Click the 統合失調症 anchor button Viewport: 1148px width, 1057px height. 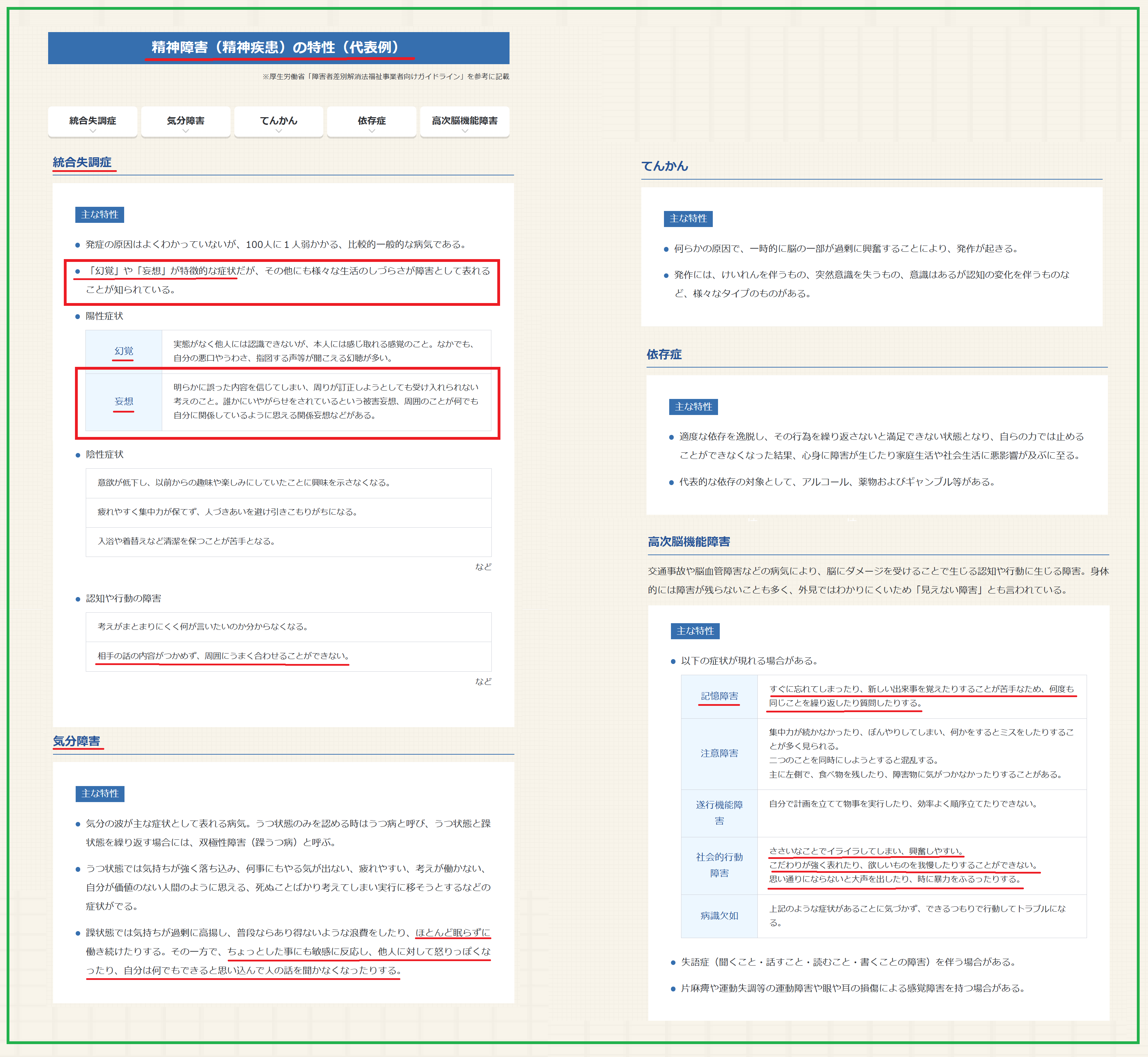92,121
